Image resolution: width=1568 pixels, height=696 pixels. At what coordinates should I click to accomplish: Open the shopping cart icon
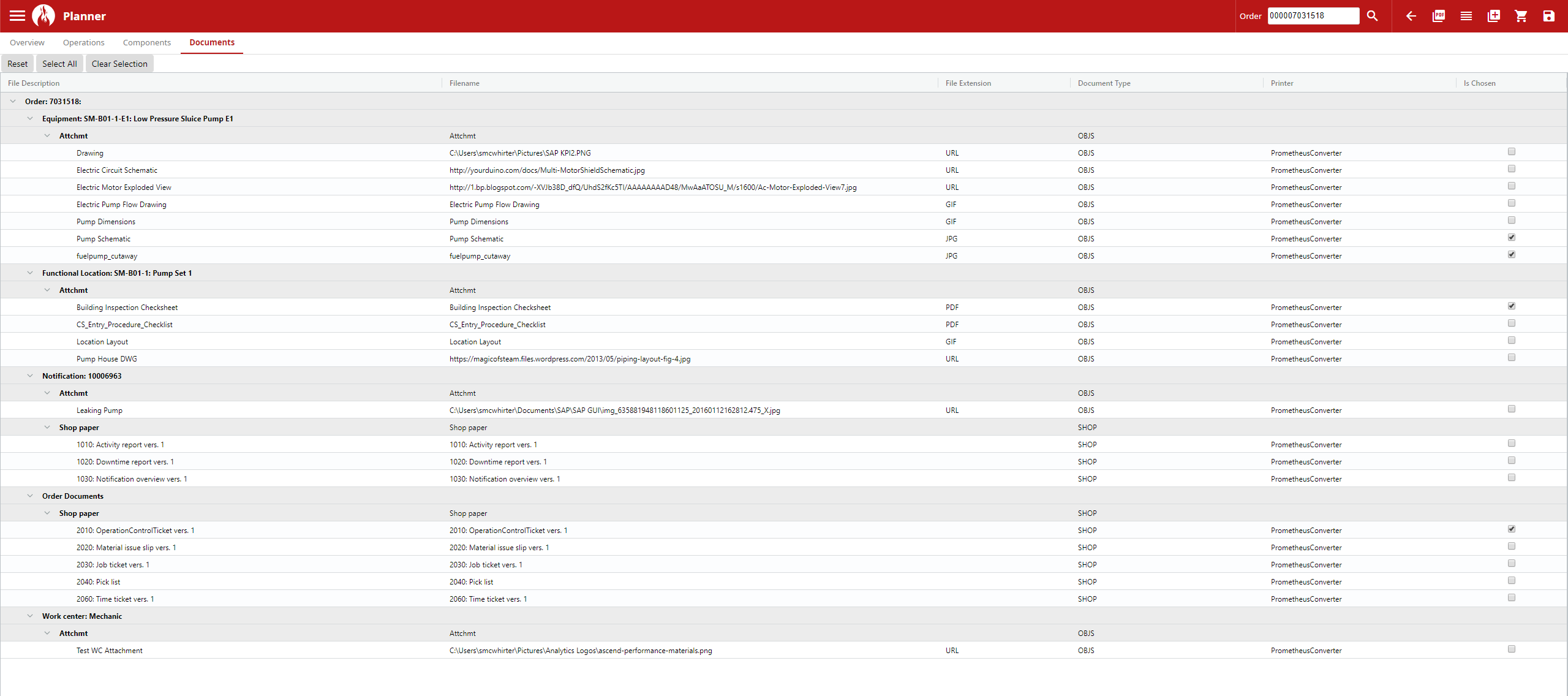pyautogui.click(x=1521, y=16)
